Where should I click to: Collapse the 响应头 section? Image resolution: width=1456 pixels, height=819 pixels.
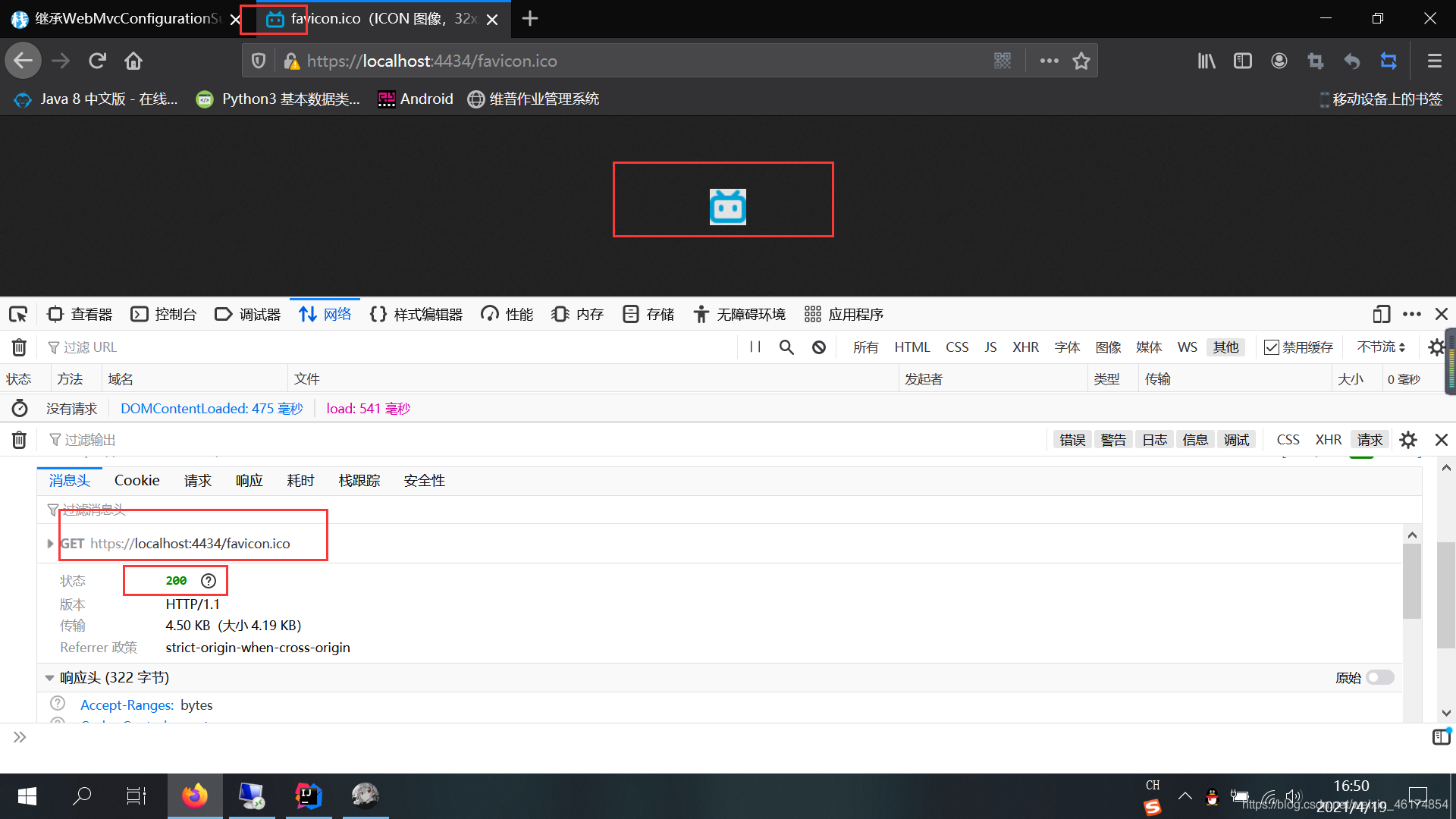point(49,677)
